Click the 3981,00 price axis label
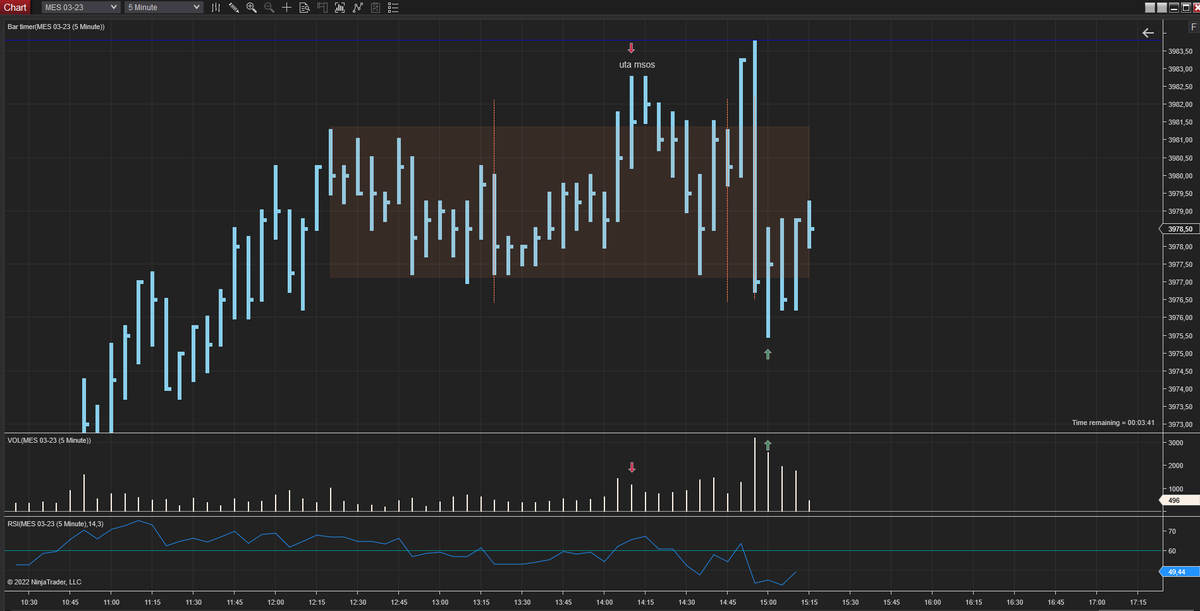 coord(1181,140)
